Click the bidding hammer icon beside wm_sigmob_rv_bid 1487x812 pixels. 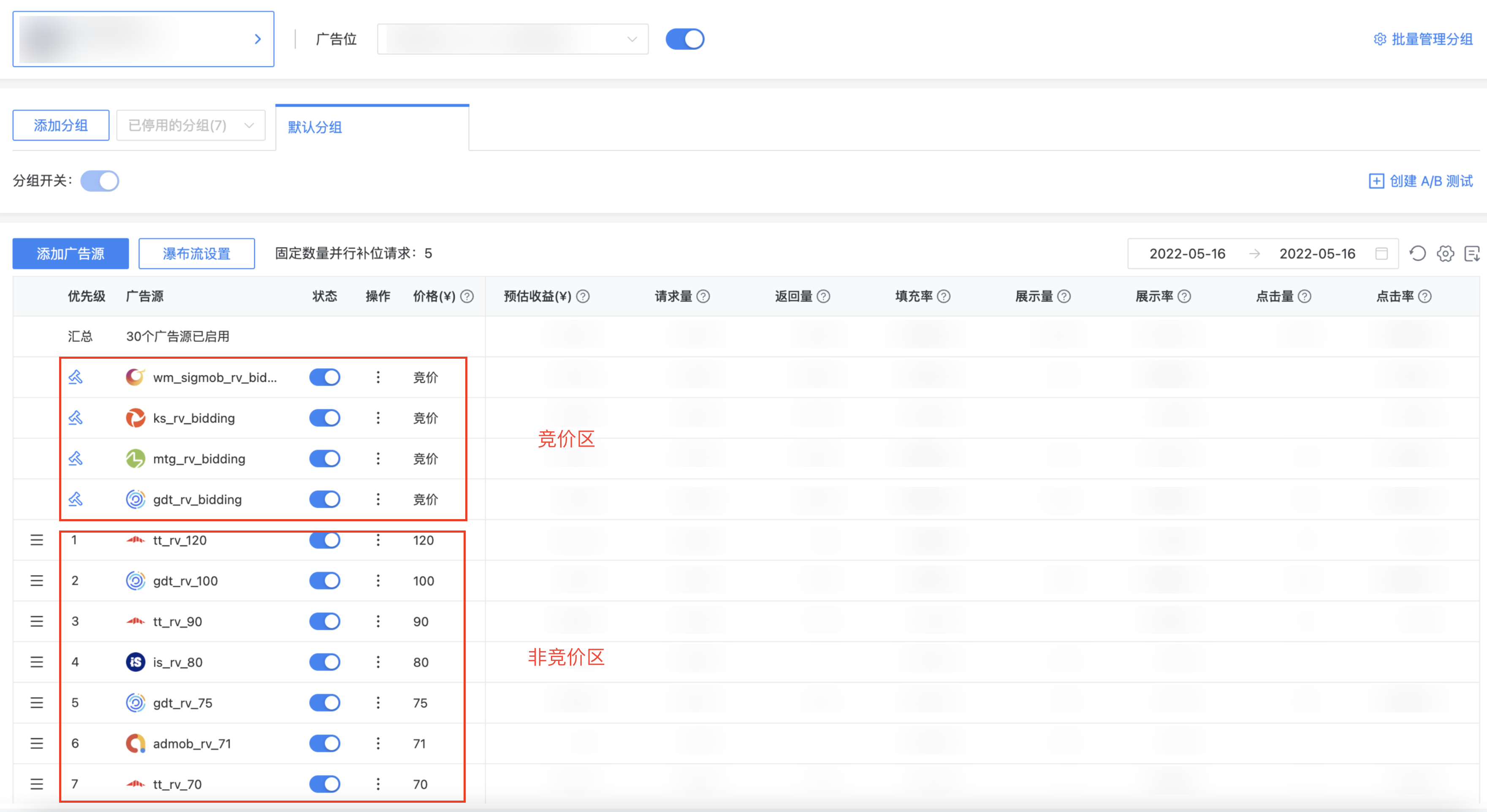click(75, 377)
